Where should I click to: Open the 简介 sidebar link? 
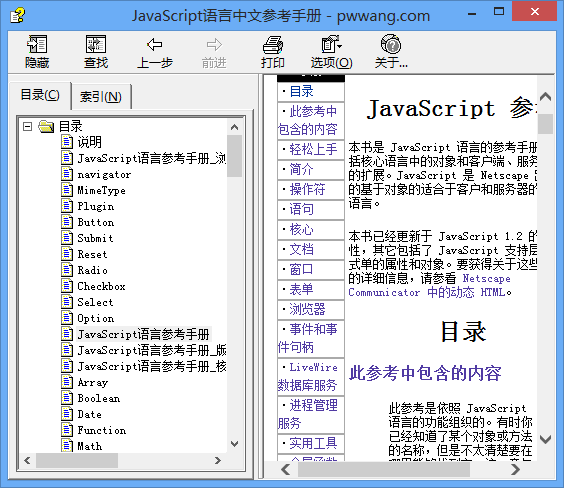coord(301,169)
